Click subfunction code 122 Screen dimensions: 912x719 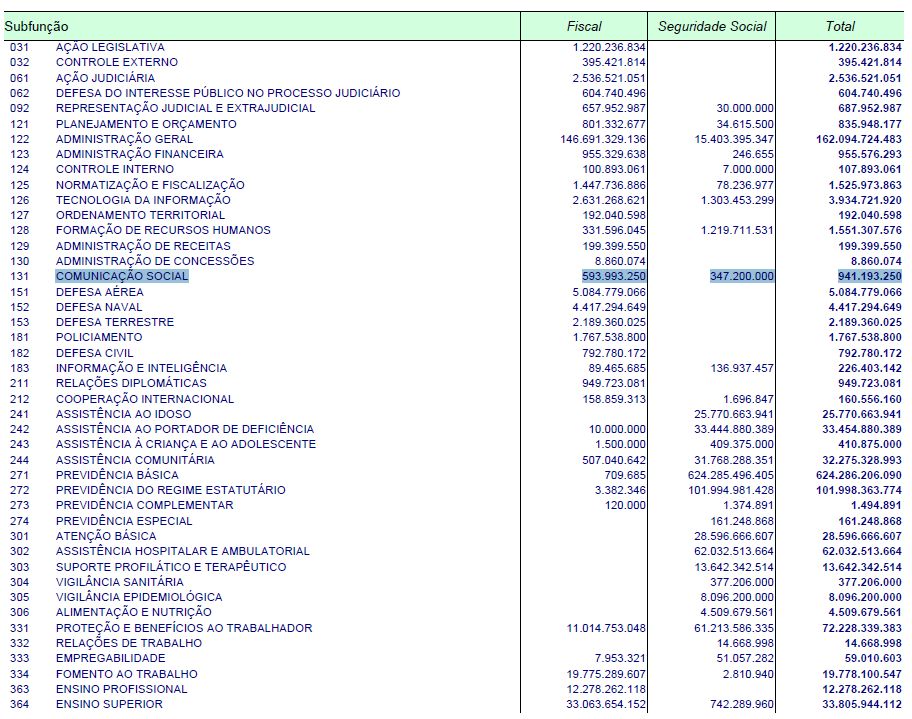(19, 139)
